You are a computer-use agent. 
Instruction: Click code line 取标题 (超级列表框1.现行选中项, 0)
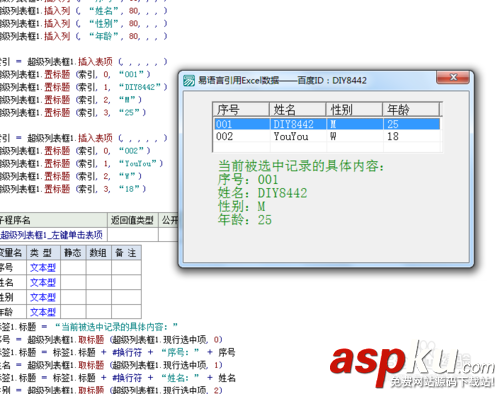click(x=111, y=340)
